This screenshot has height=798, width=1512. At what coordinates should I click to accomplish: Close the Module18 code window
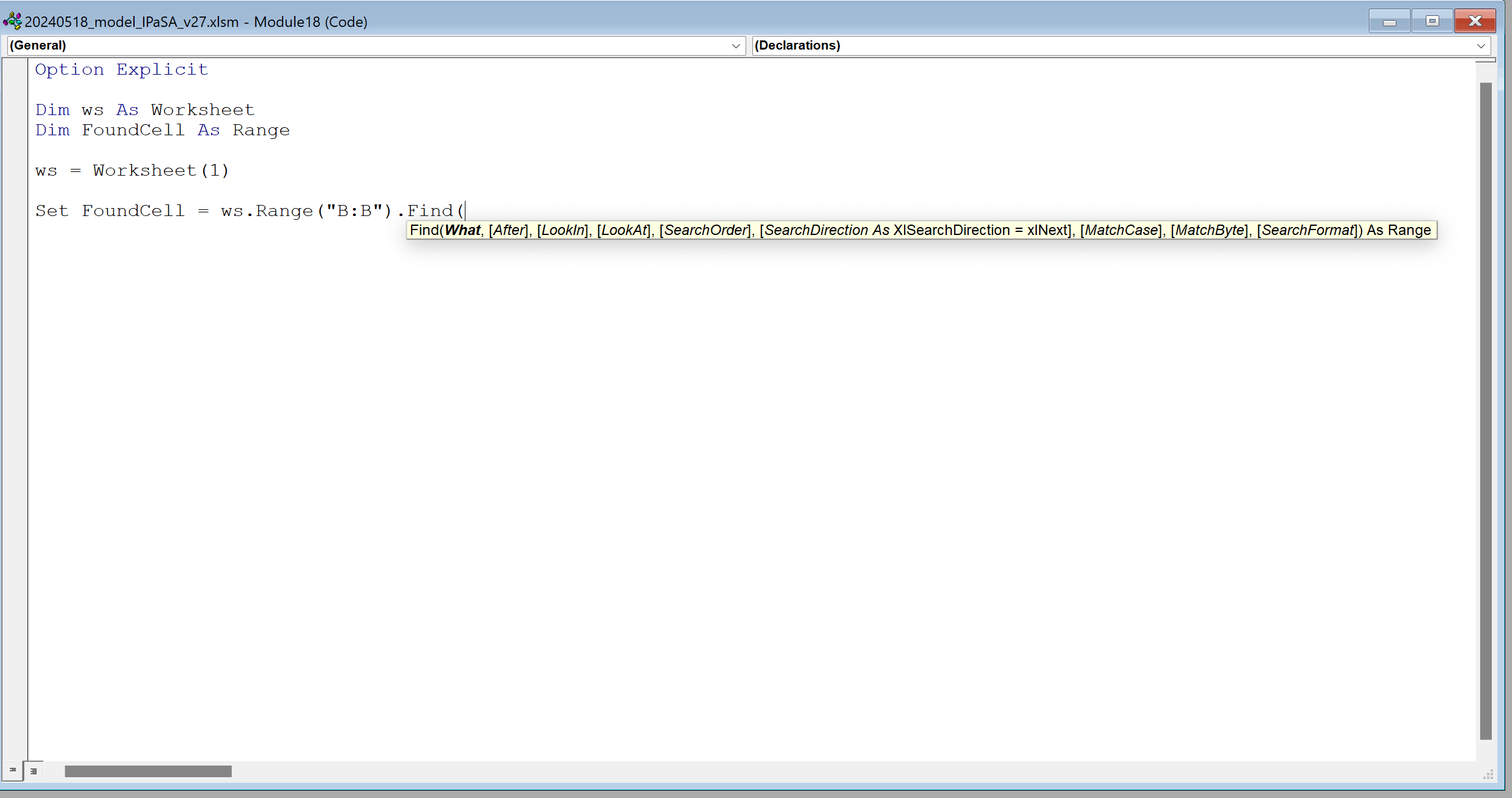[x=1475, y=21]
